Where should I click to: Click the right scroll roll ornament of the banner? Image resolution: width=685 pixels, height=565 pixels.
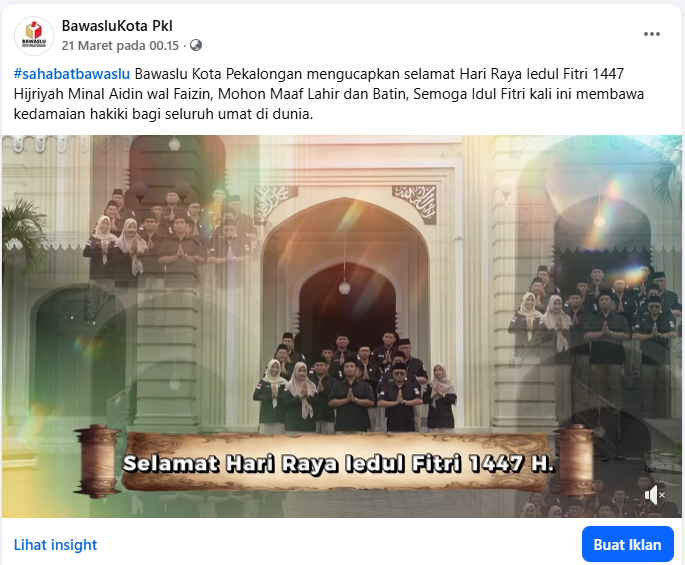click(575, 459)
